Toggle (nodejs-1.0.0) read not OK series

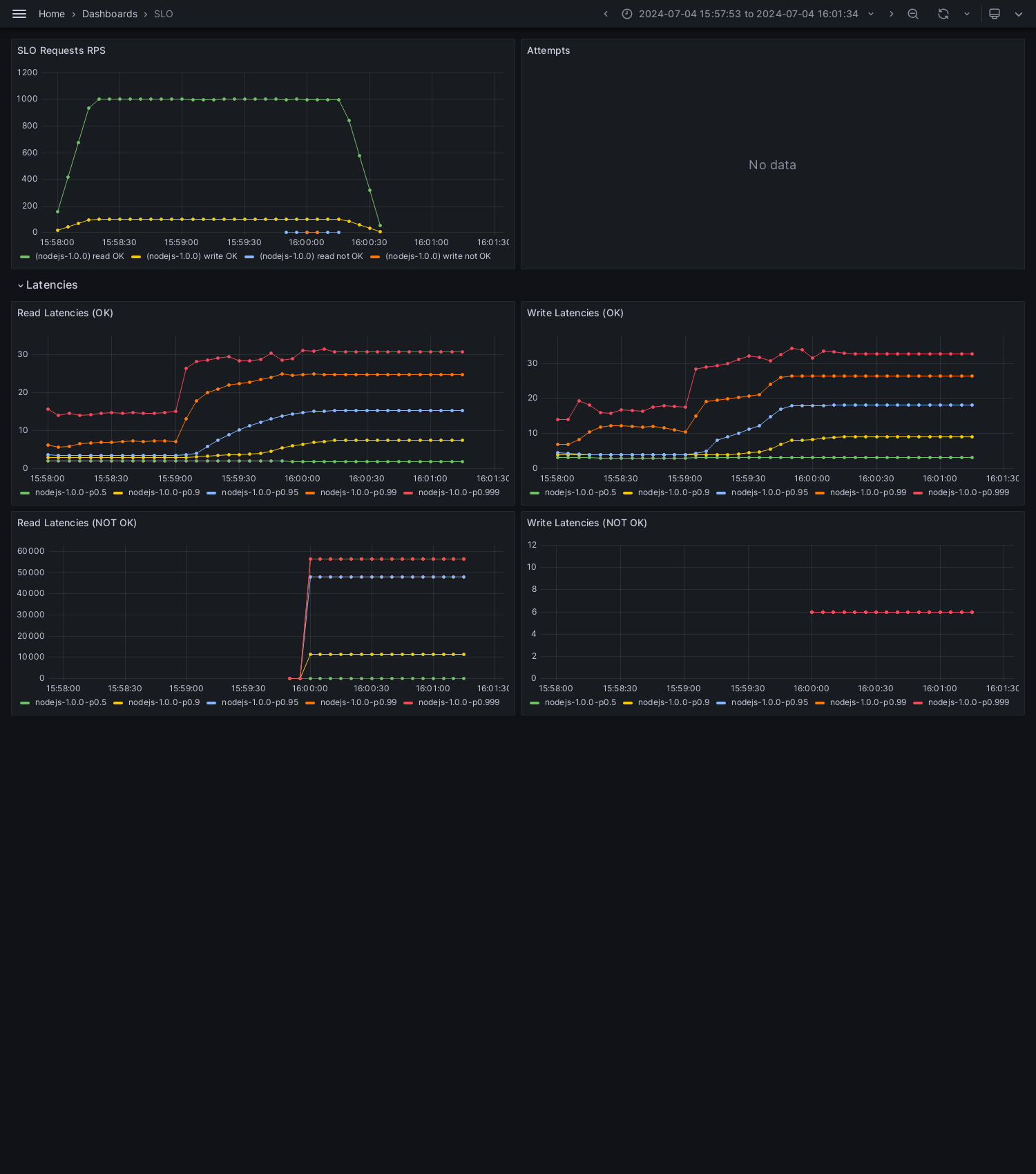pyautogui.click(x=311, y=256)
